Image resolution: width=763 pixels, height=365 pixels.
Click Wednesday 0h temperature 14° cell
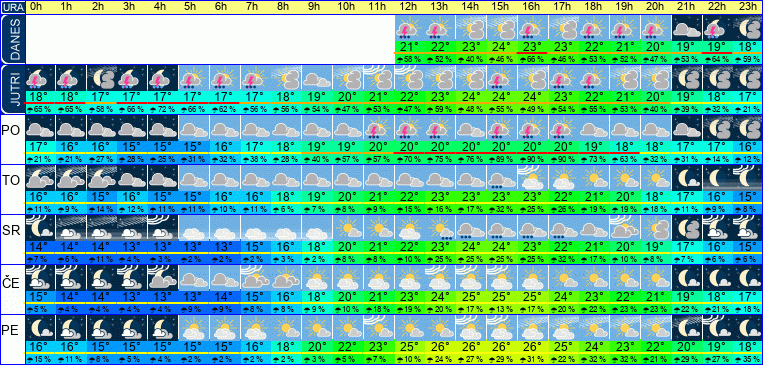(x=40, y=247)
